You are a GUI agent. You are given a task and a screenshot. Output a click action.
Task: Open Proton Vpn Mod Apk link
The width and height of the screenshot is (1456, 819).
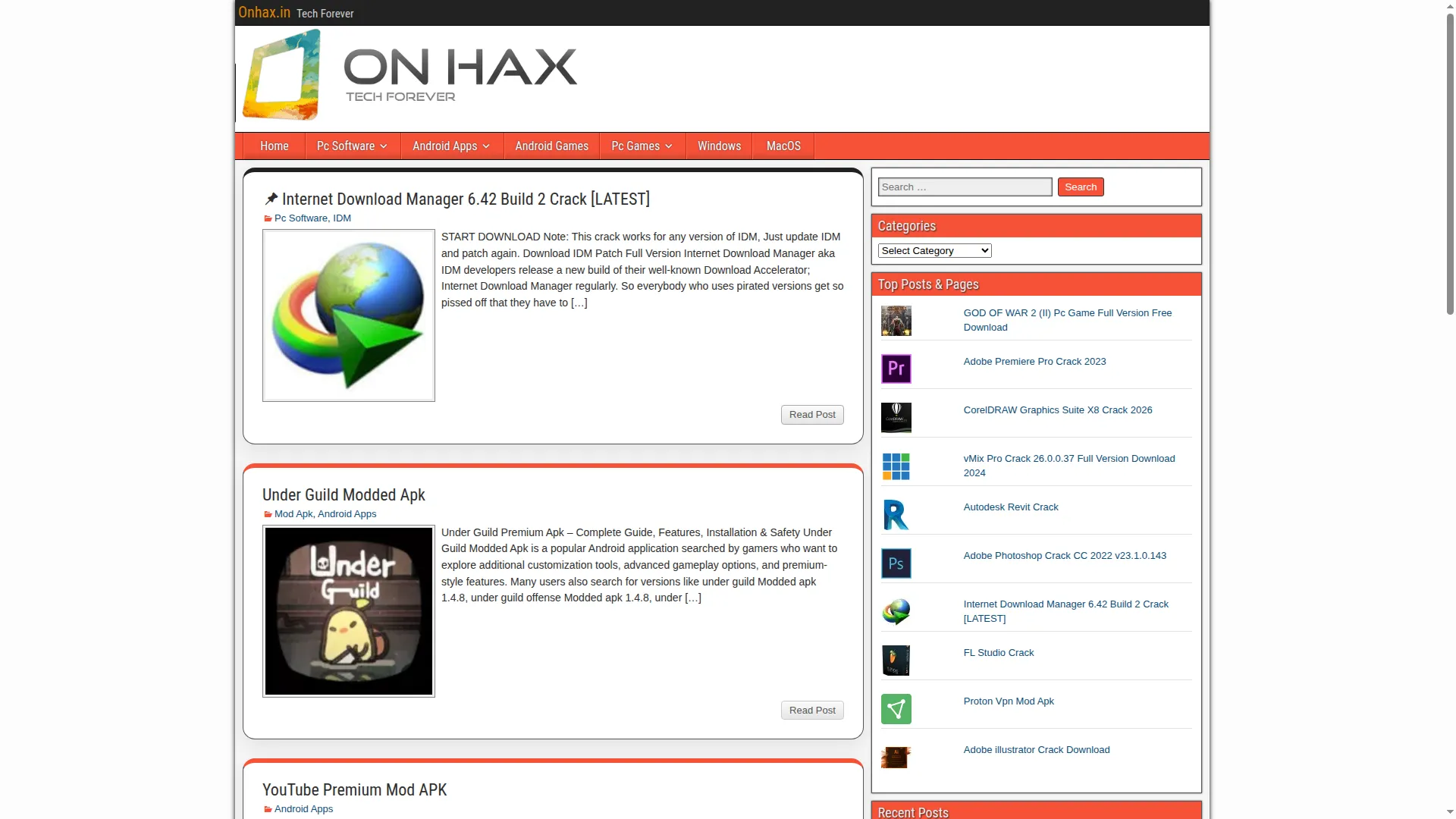[x=1009, y=701]
